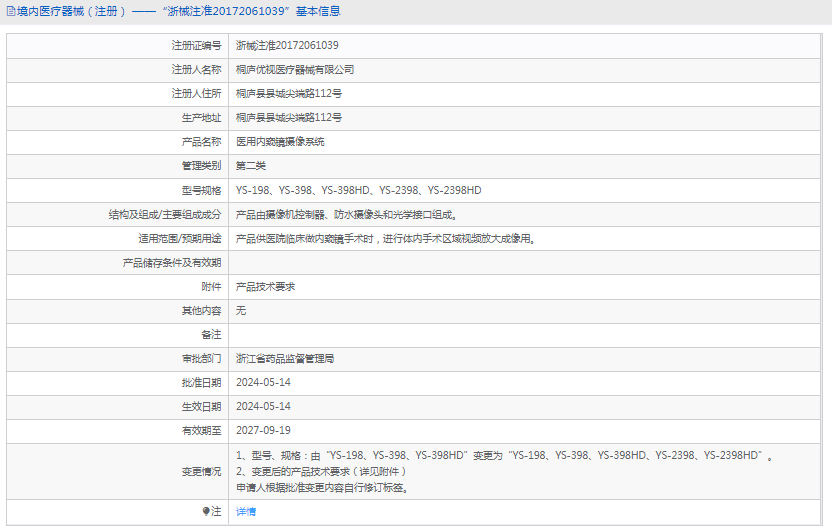This screenshot has height=529, width=832.
Task: Select the 产品技术要求 attachment text
Action: tap(265, 287)
